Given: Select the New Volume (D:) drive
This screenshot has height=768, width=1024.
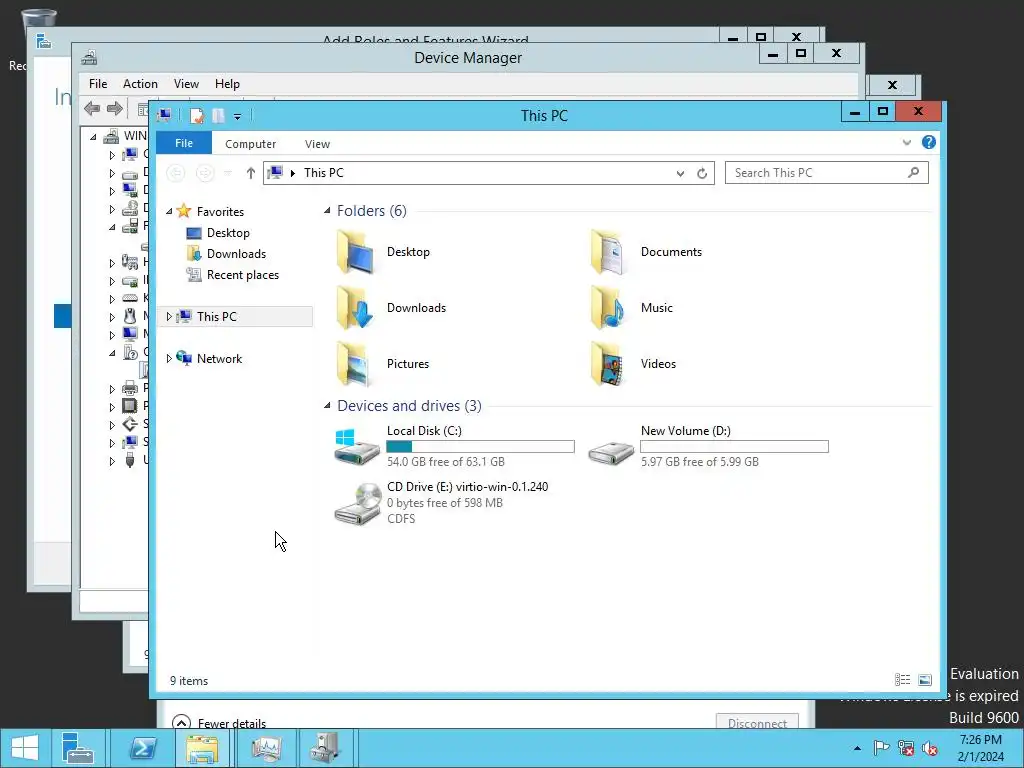Looking at the screenshot, I should tap(709, 446).
